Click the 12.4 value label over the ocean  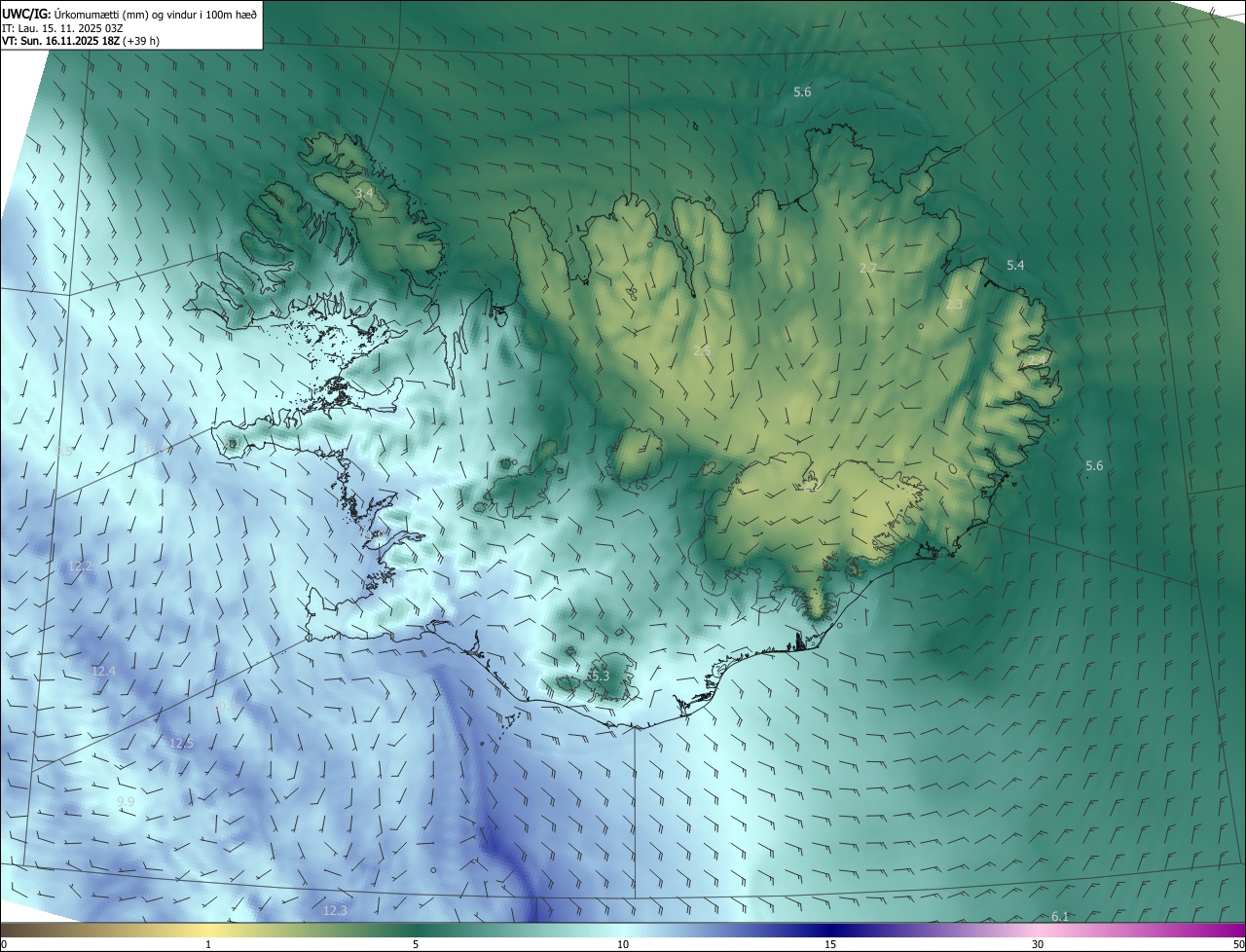103,671
